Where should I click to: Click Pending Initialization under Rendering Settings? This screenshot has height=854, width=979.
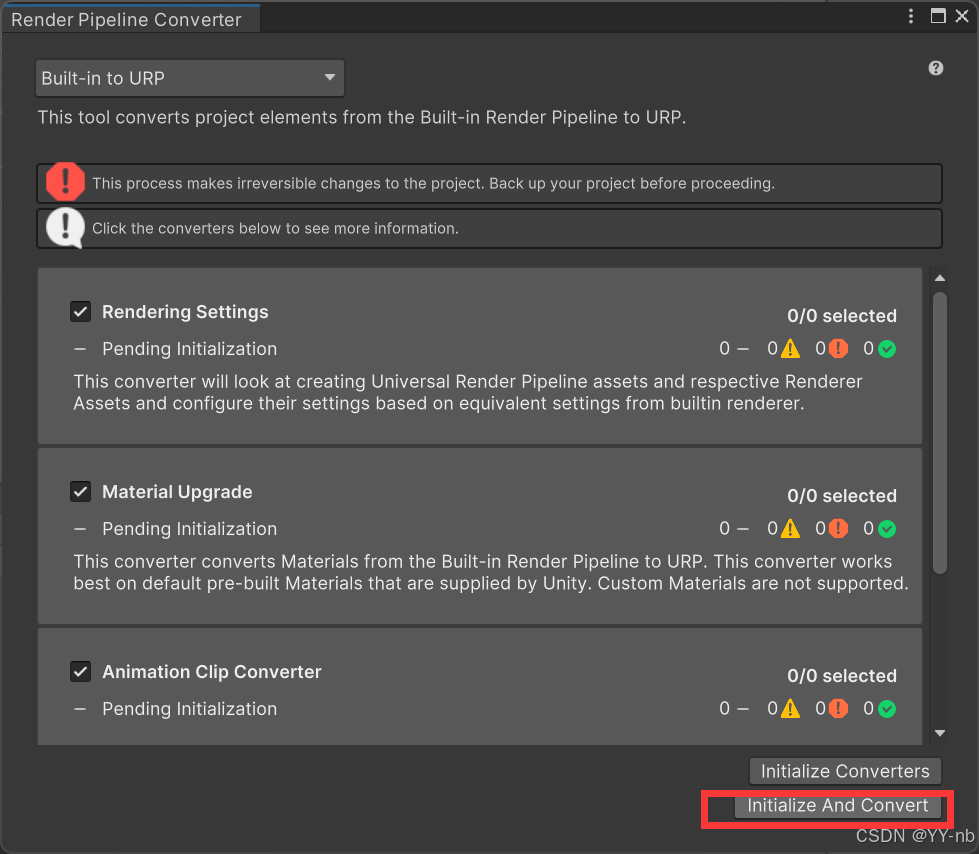189,349
